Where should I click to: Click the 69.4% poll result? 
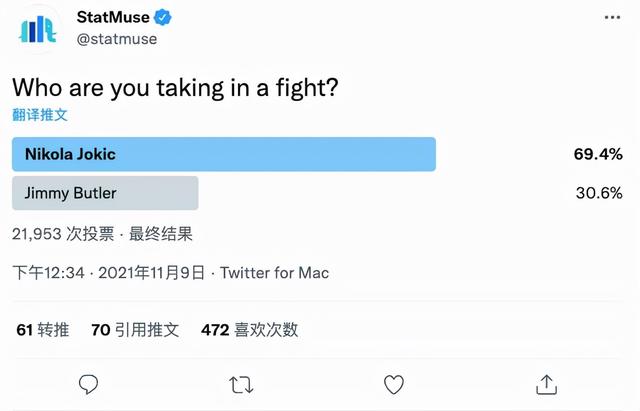(598, 154)
